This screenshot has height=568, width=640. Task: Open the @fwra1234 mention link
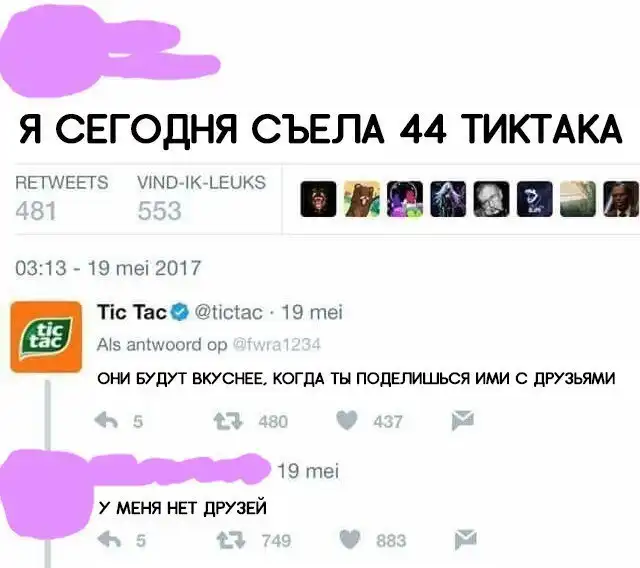[276, 345]
